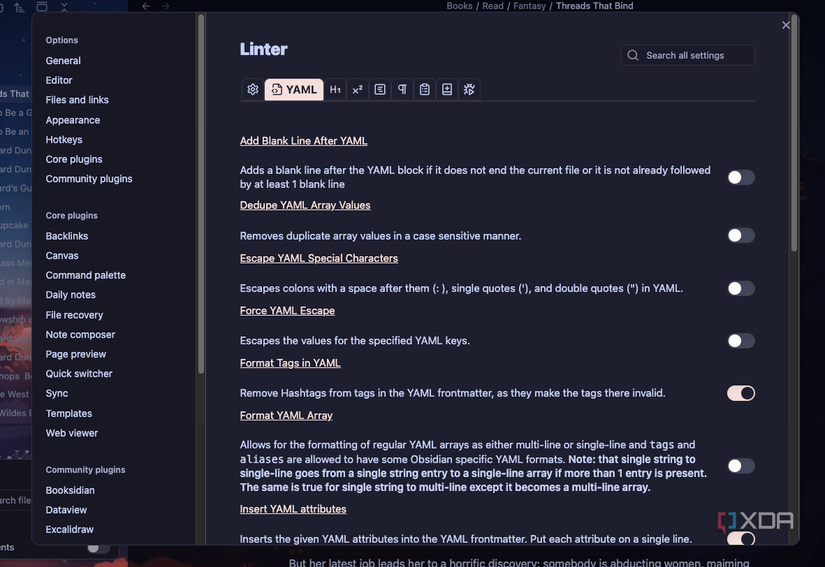Image resolution: width=825 pixels, height=567 pixels.
Task: Enable Escape YAML Special Characters toggle
Action: [x=741, y=288]
